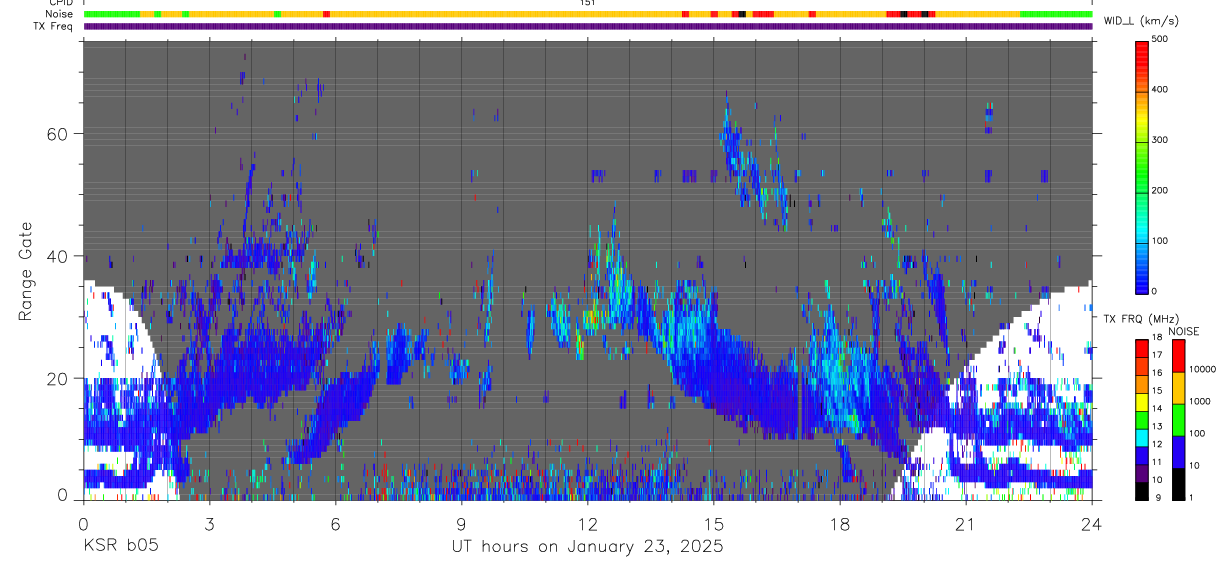Click the 'TX Freq' row label
Viewport: 1228px width, 567px height.
pos(54,26)
